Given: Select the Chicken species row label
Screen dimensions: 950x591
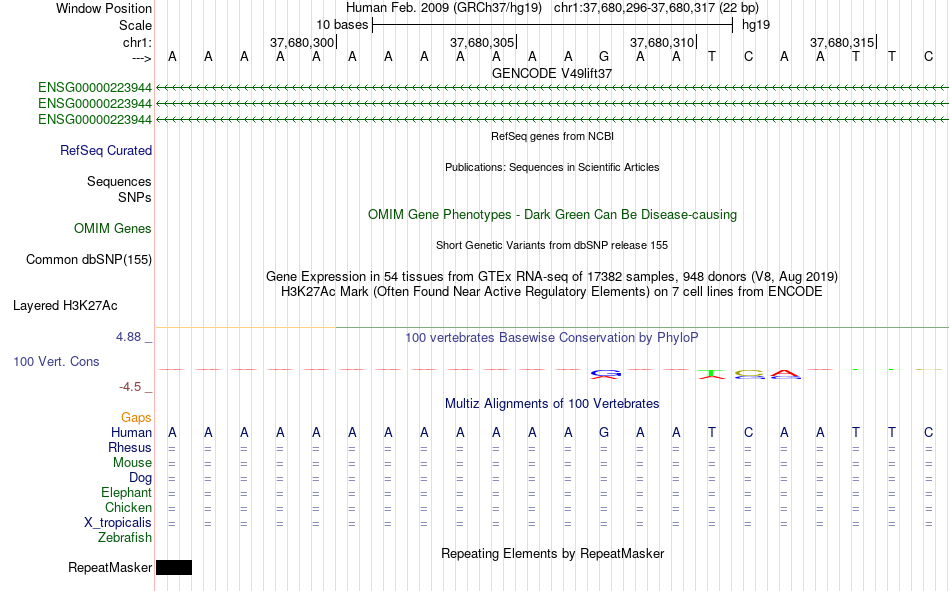Looking at the screenshot, I should click(x=128, y=507).
